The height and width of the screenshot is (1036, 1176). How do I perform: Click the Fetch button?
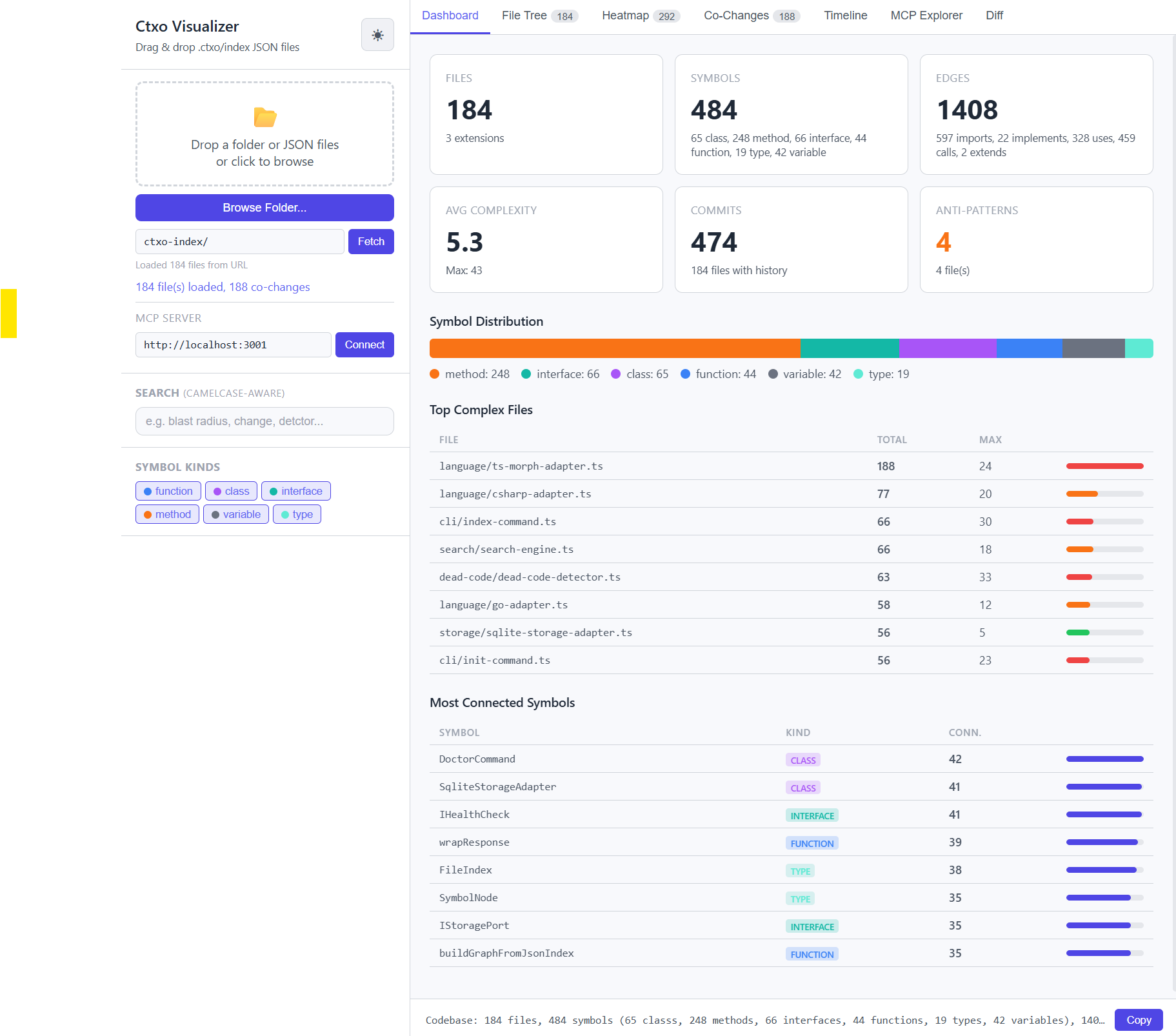coord(371,241)
